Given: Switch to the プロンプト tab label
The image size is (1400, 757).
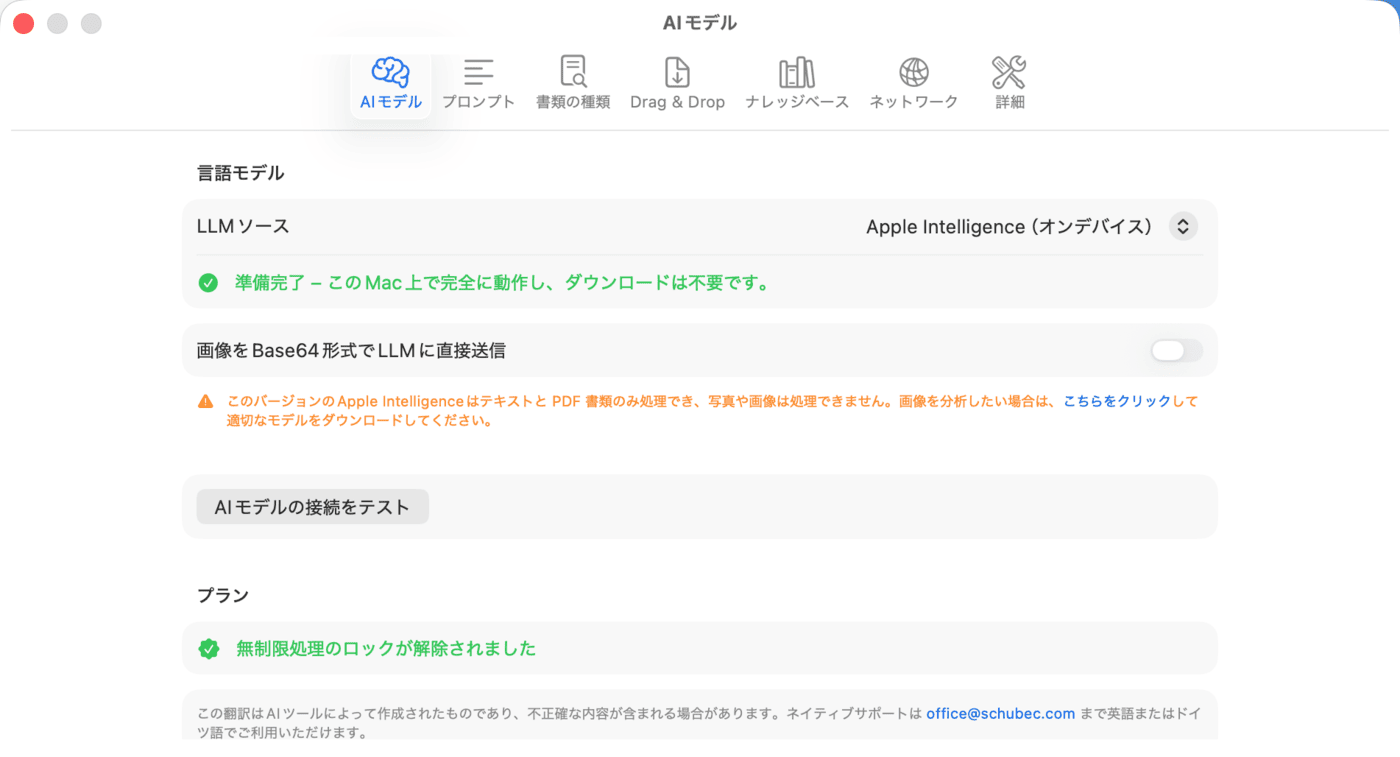Looking at the screenshot, I should point(479,102).
